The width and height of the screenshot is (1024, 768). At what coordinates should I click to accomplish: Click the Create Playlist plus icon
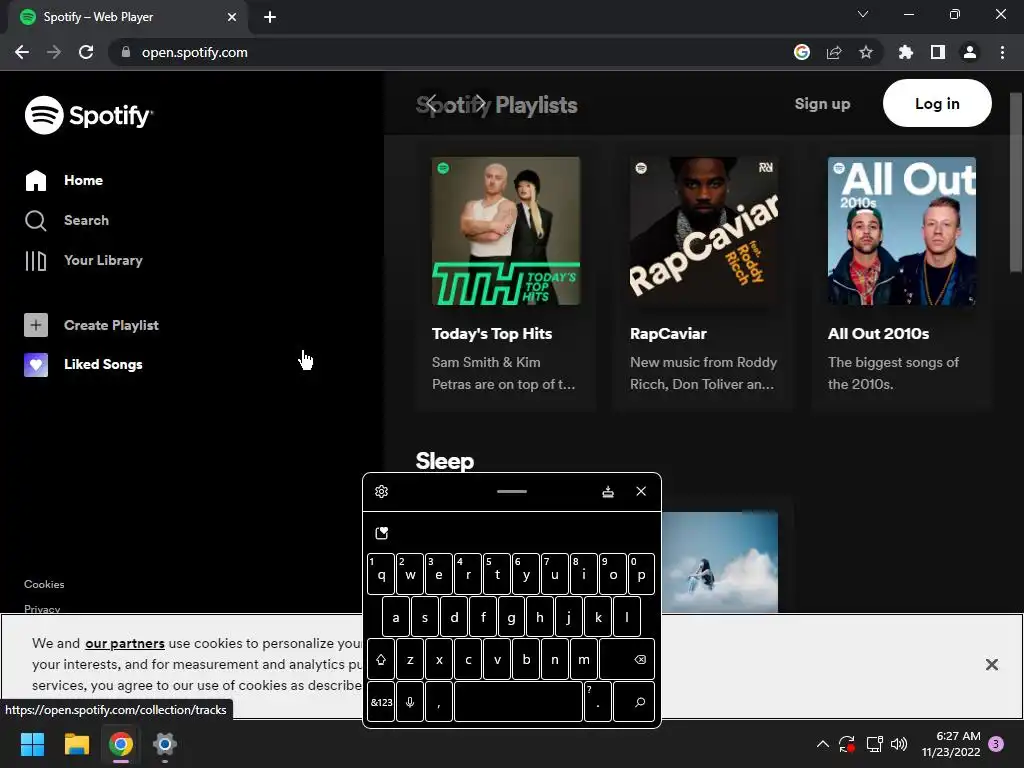(36, 325)
